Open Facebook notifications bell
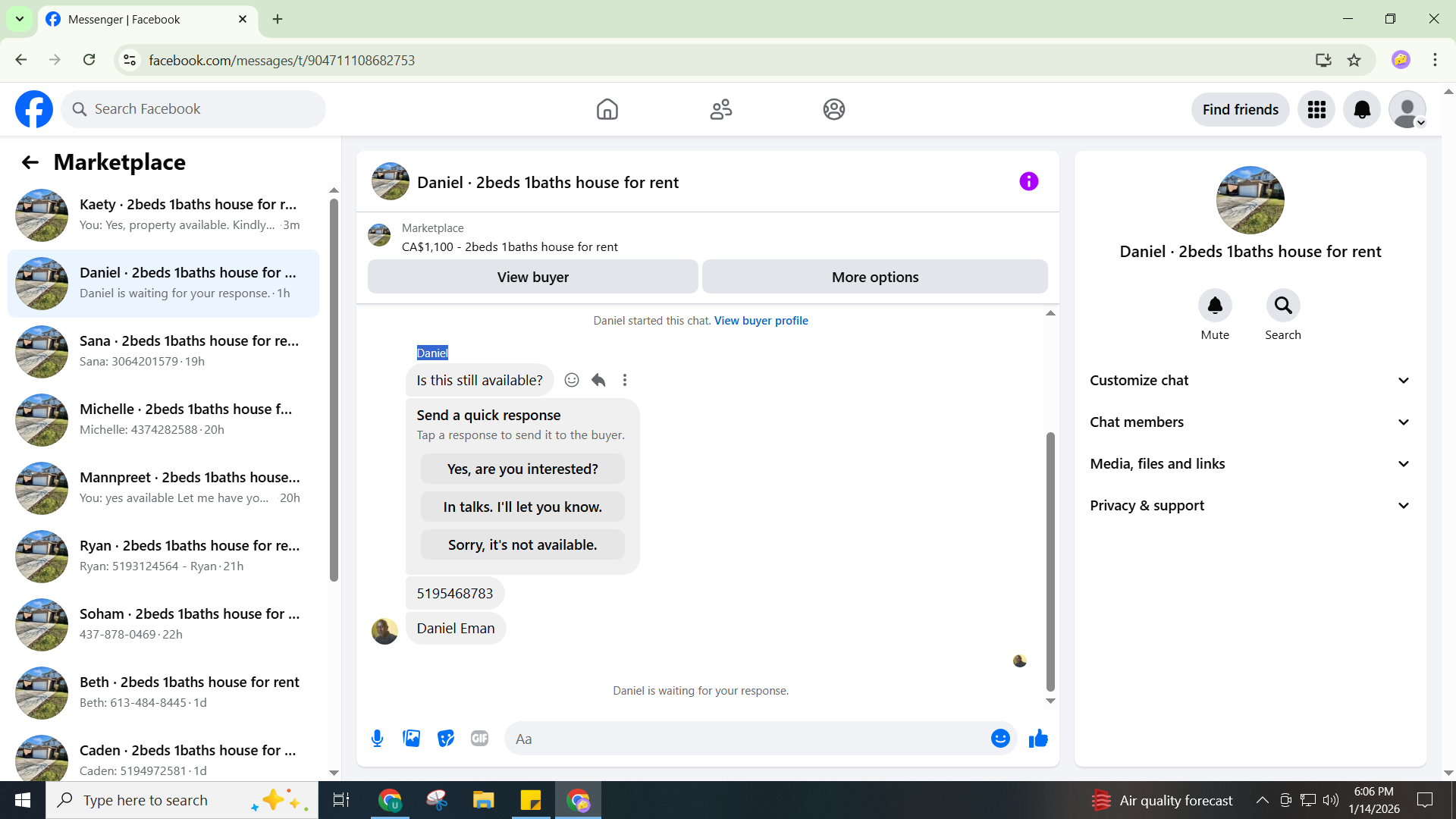Image resolution: width=1456 pixels, height=819 pixels. tap(1362, 109)
